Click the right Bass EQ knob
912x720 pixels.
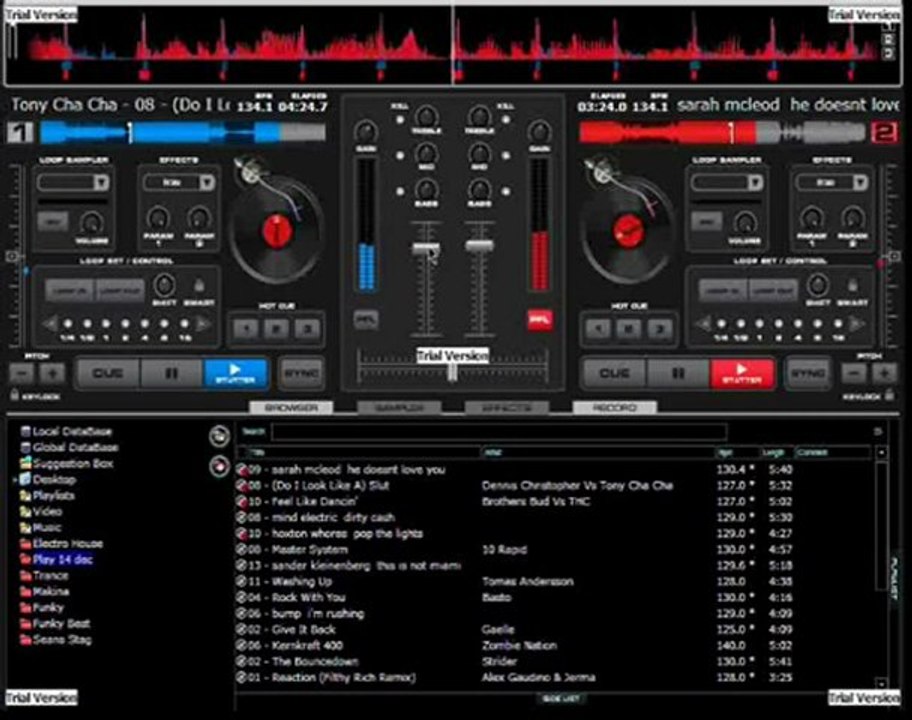pos(479,189)
